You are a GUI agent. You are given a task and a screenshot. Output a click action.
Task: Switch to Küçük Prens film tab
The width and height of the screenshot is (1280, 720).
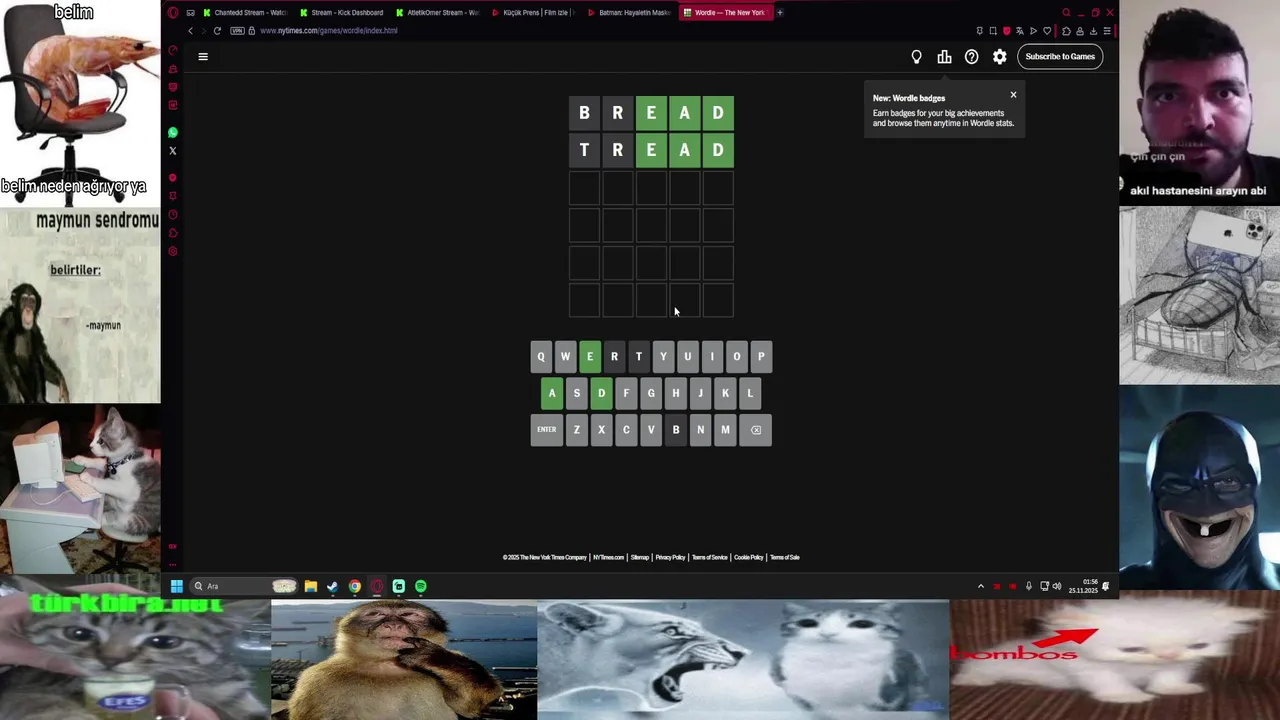click(533, 13)
